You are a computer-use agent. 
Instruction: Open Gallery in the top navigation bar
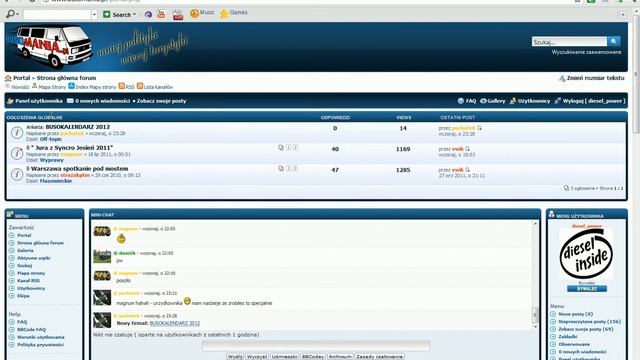click(x=496, y=101)
